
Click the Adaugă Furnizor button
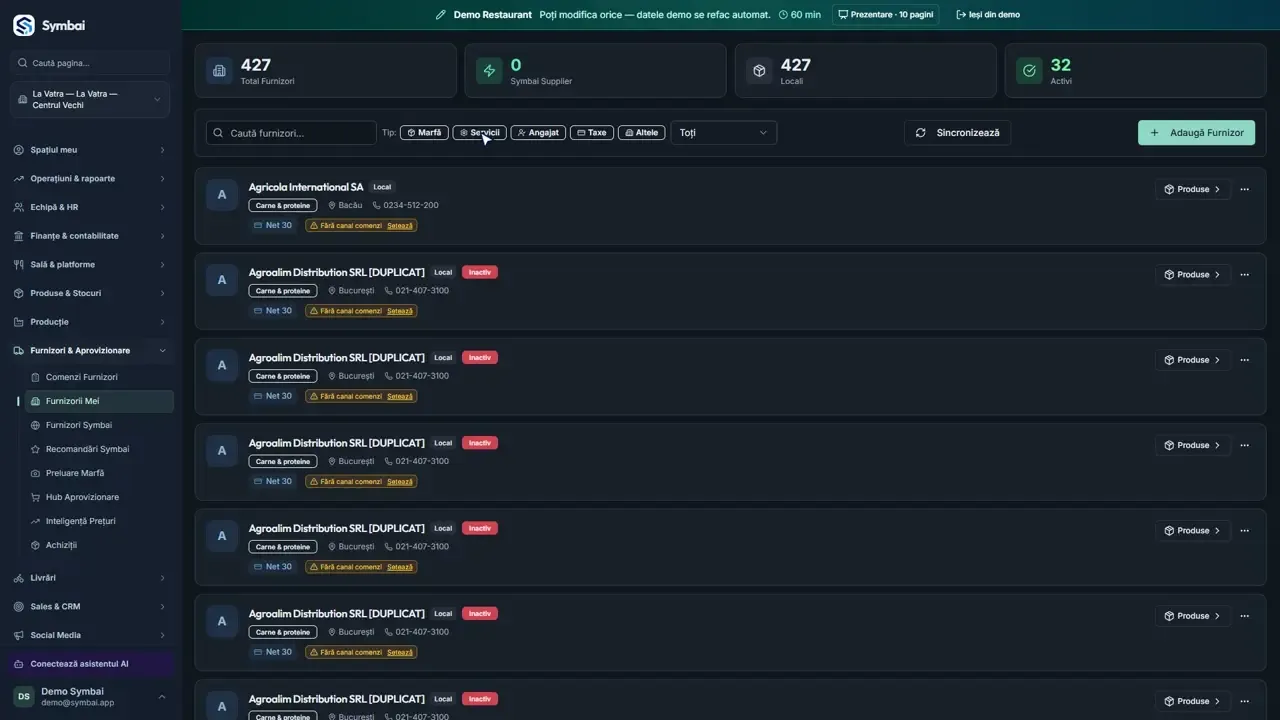[1196, 133]
